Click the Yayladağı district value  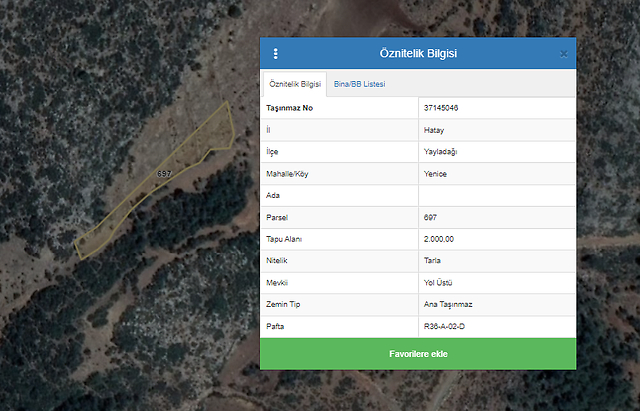pyautogui.click(x=441, y=152)
